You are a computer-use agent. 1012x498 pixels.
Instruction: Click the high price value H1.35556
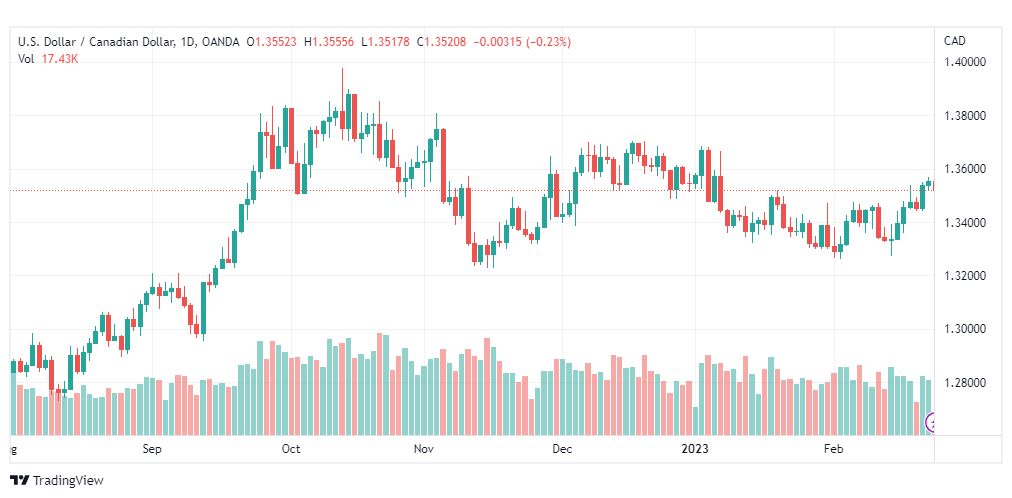point(330,42)
